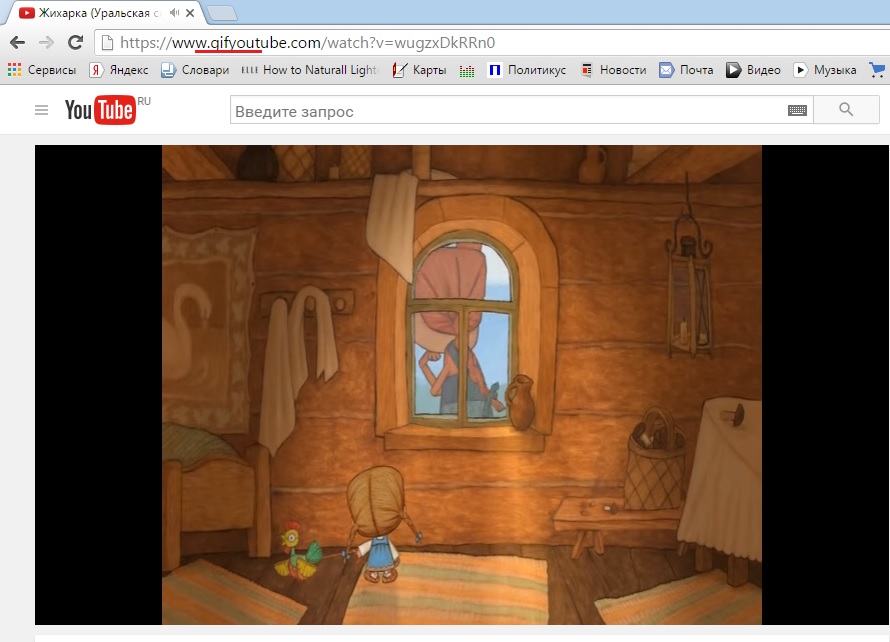Click the video player to pause playback
This screenshot has height=642, width=890.
[461, 385]
